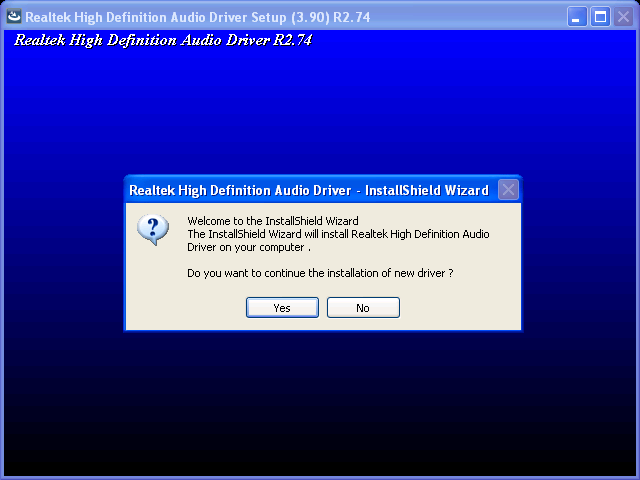Minimize the Realtek Driver Setup window
Viewport: 640px width, 480px height.
[577, 17]
